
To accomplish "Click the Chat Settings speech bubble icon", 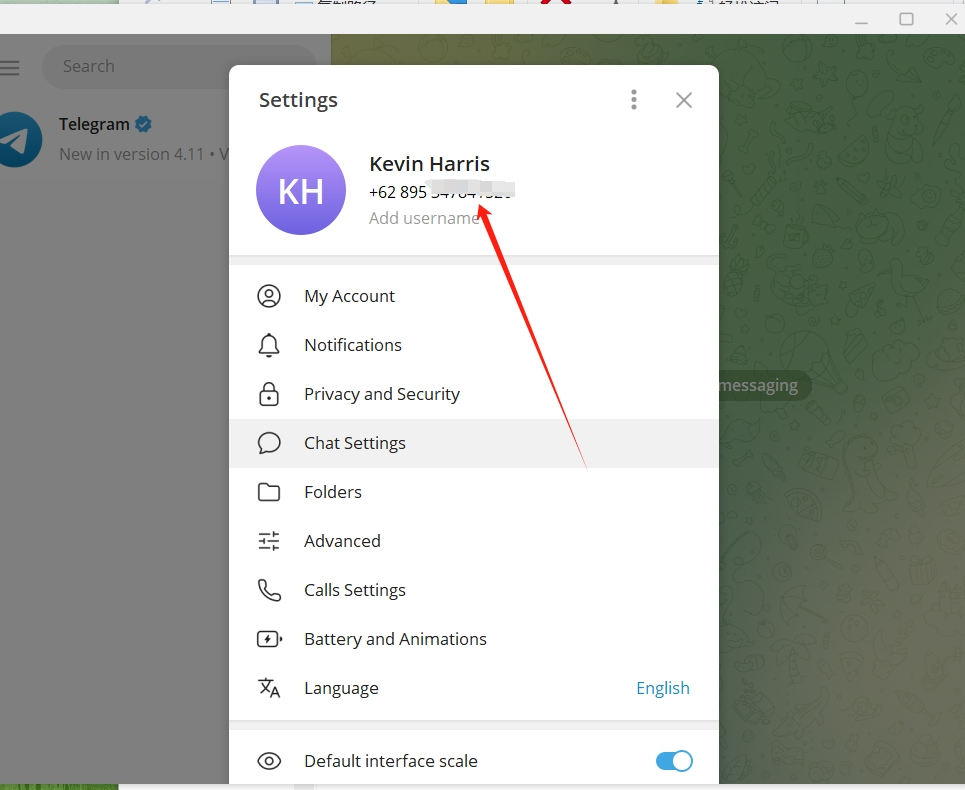I will [269, 443].
